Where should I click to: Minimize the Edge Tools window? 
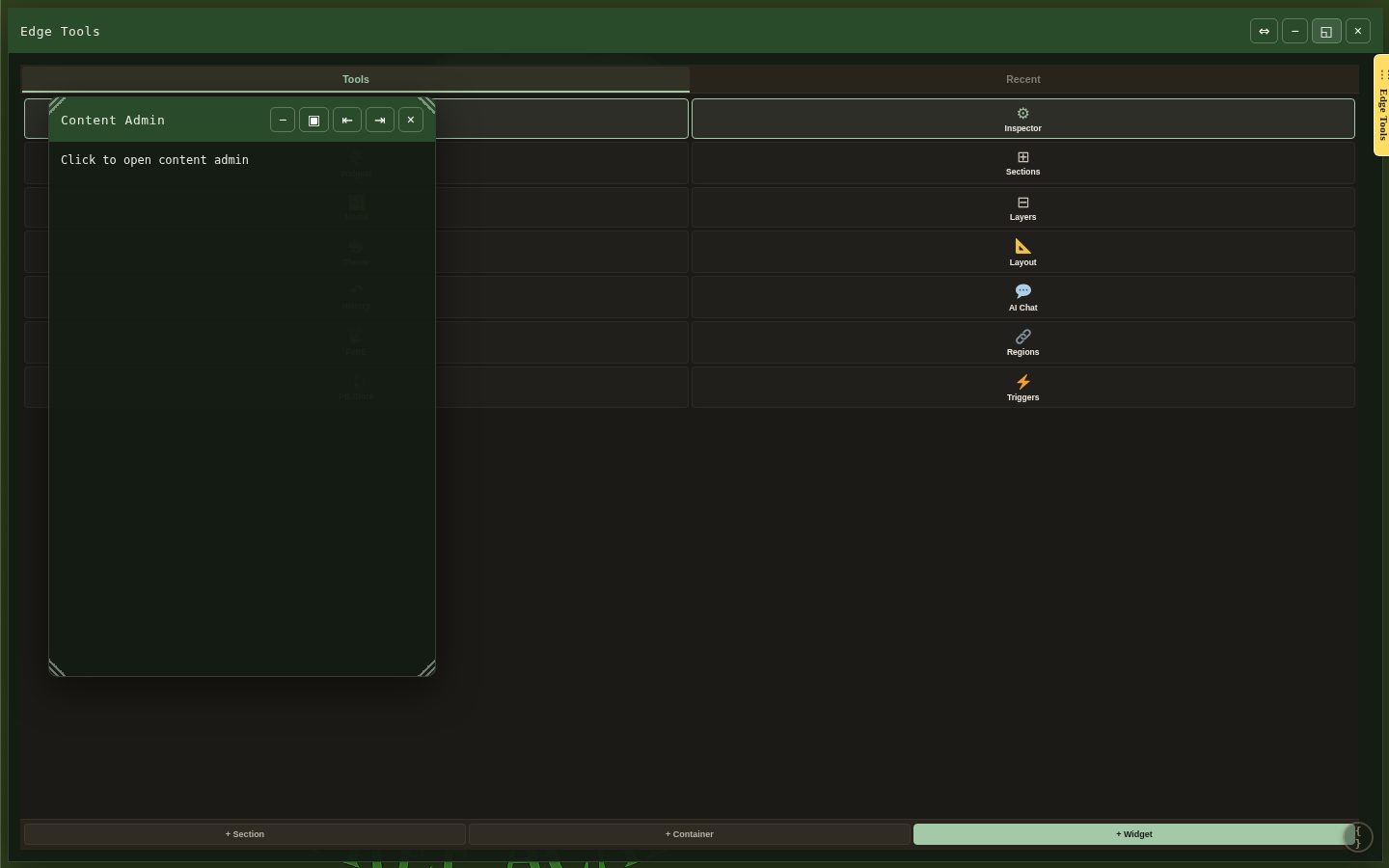coord(1295,31)
